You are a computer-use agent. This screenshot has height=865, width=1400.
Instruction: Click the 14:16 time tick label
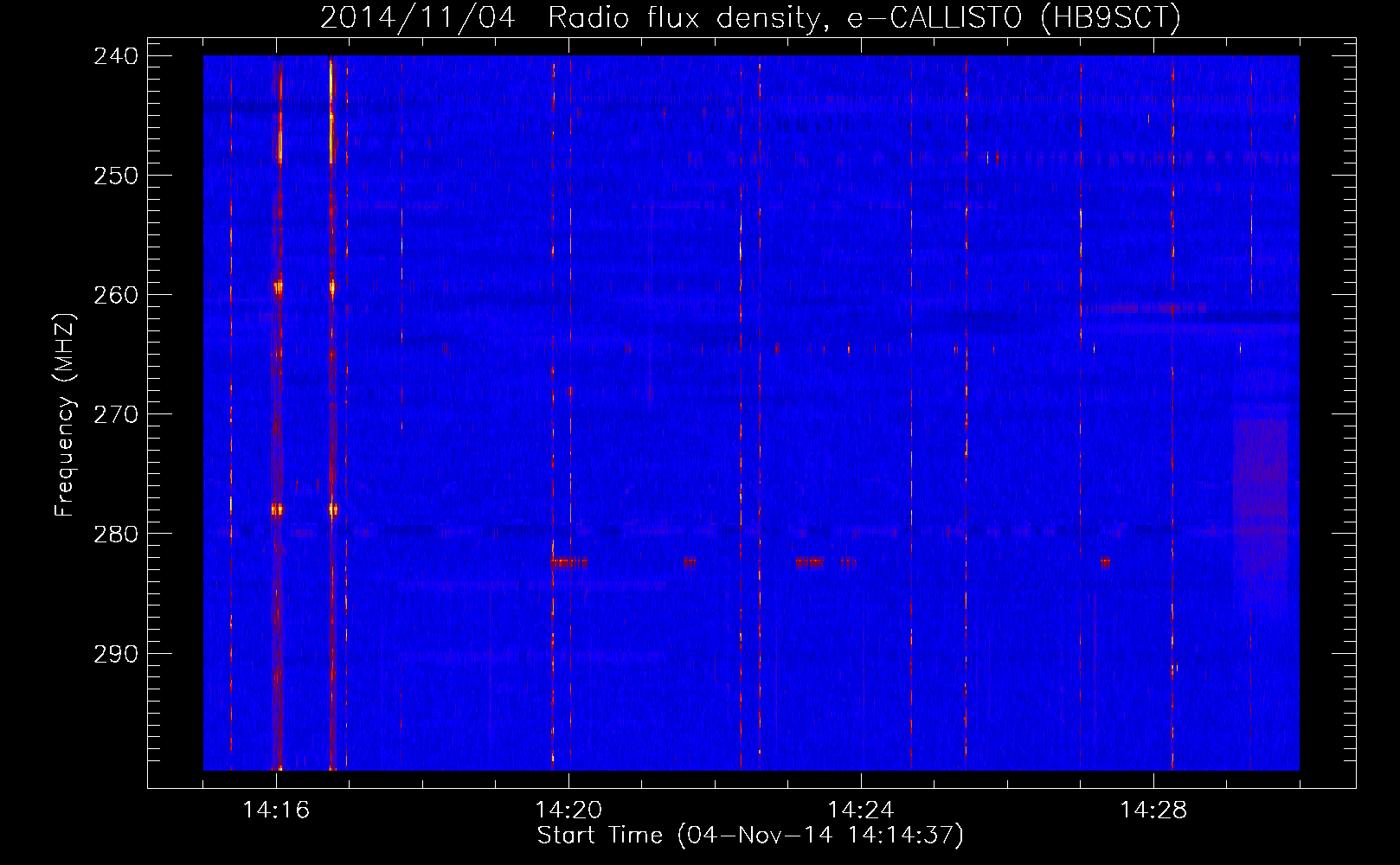276,810
